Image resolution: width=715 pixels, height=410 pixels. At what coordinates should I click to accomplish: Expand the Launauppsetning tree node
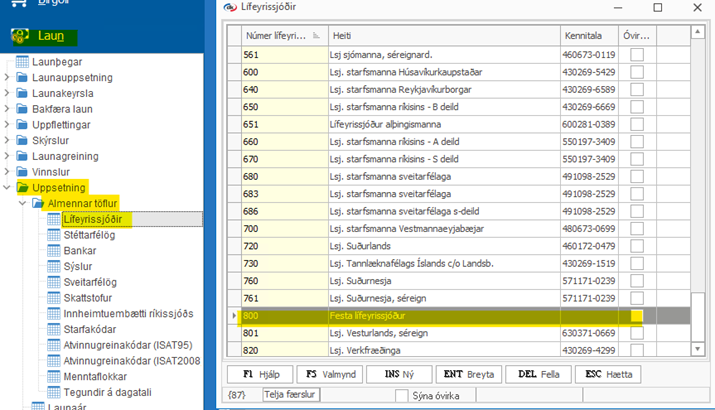tap(8, 78)
